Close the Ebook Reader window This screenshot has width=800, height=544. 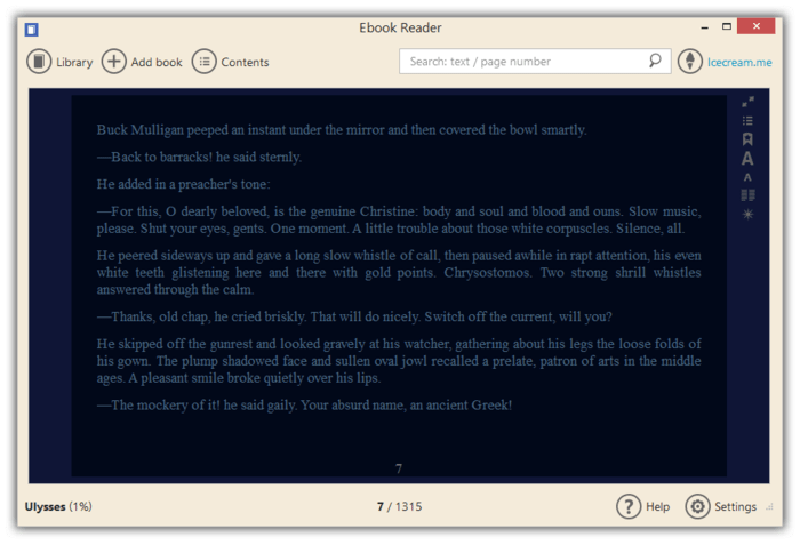(x=756, y=26)
